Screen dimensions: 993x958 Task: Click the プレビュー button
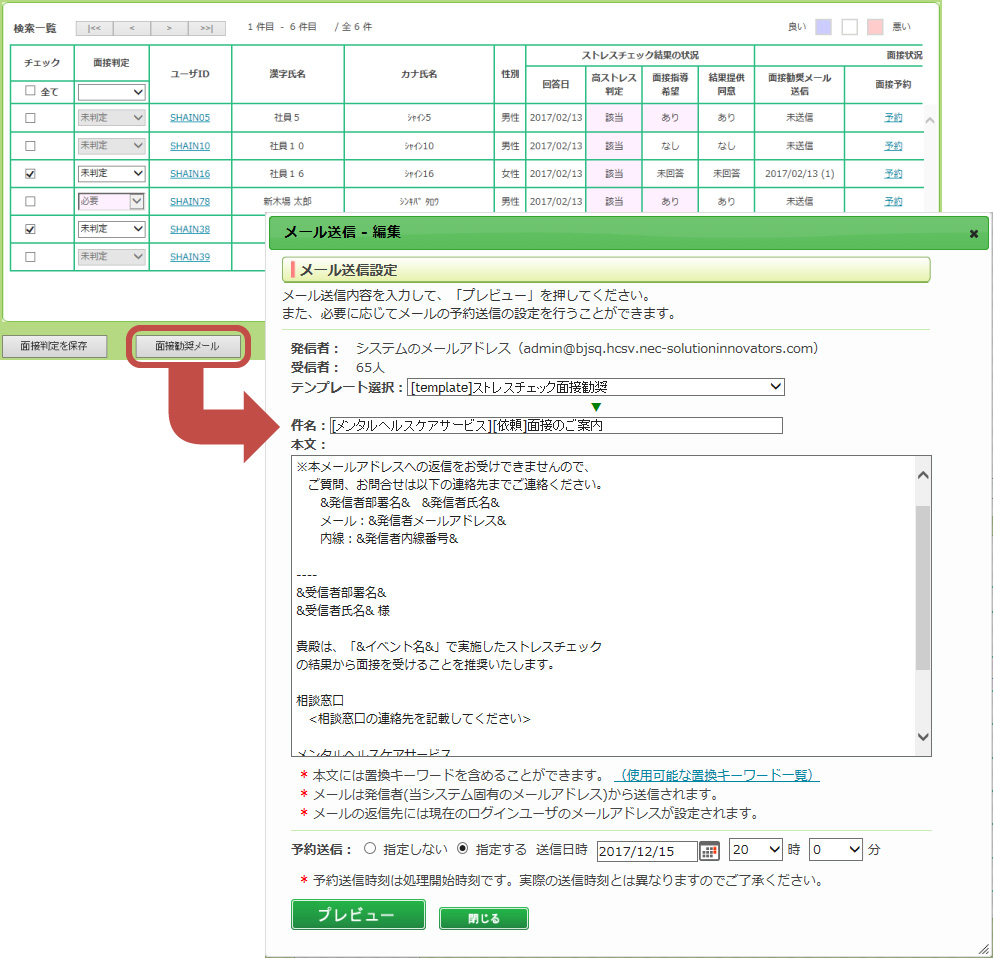(x=358, y=915)
